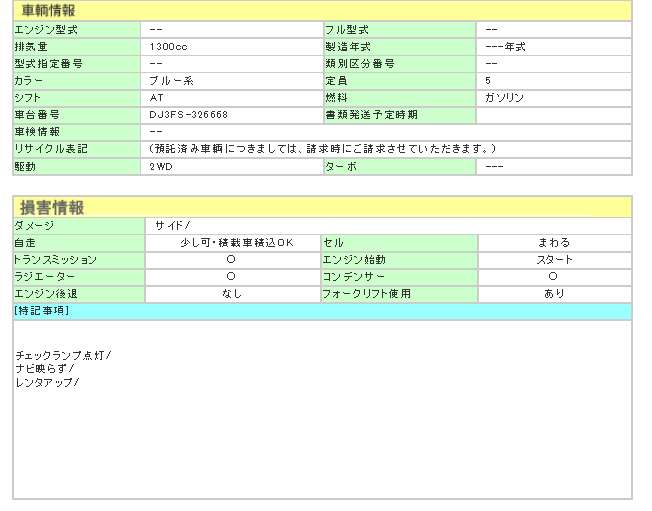Click the スタート engine start value
This screenshot has width=652, height=511.
[x=554, y=260]
